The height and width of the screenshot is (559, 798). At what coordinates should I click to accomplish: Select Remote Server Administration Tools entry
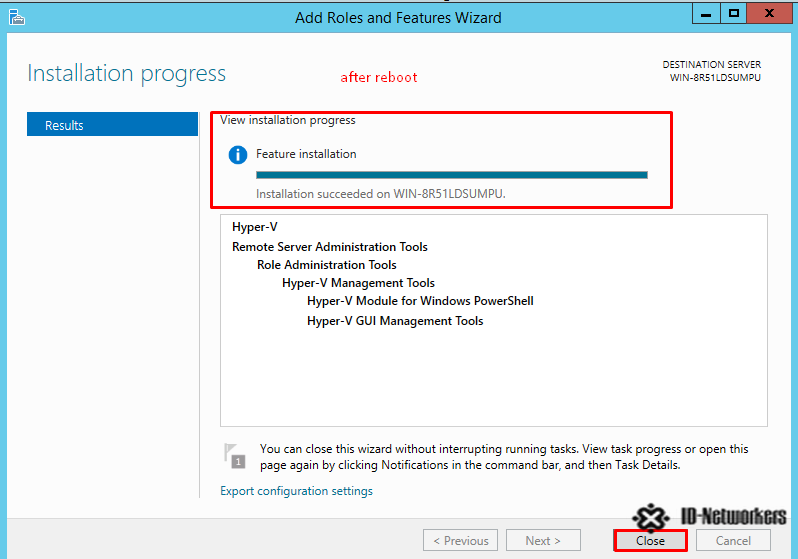click(x=330, y=247)
